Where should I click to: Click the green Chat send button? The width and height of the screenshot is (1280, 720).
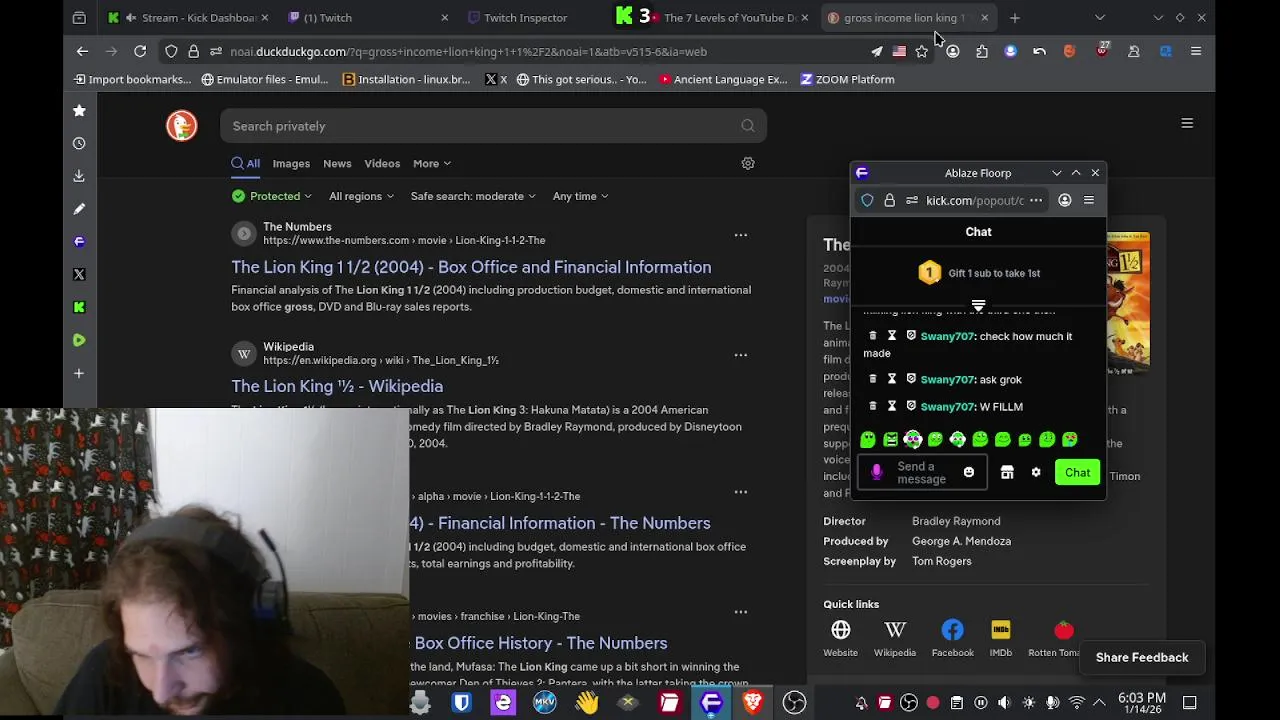pos(1077,472)
